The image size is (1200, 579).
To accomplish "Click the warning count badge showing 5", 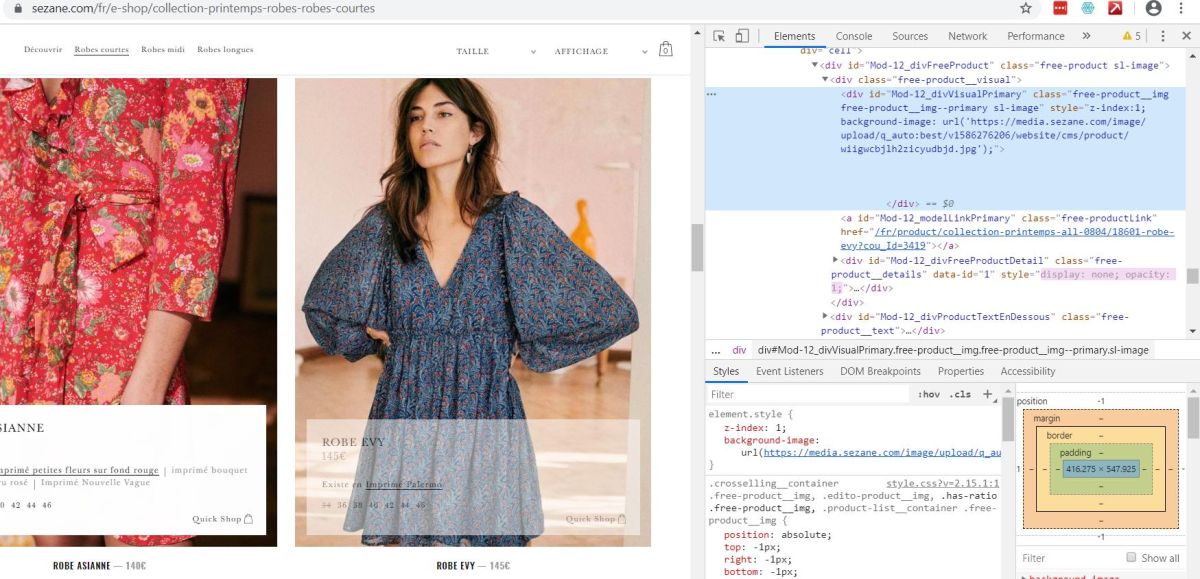I will (1131, 36).
